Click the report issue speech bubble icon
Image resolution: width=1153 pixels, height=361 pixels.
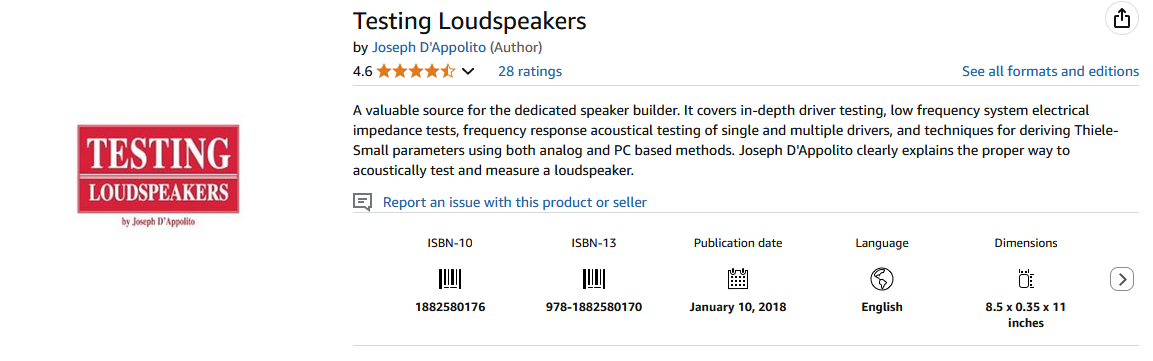click(x=363, y=202)
